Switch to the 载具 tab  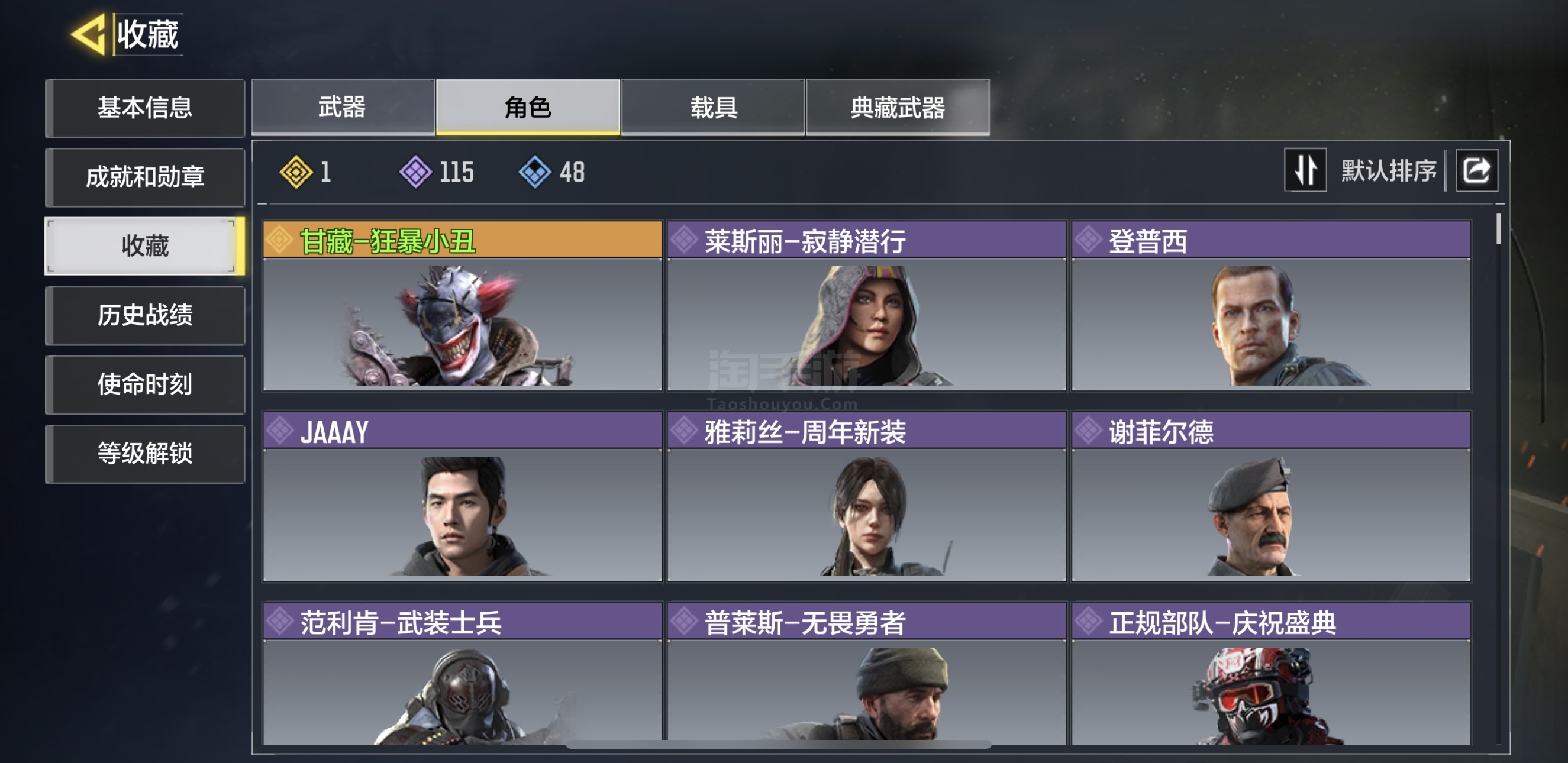pyautogui.click(x=713, y=107)
